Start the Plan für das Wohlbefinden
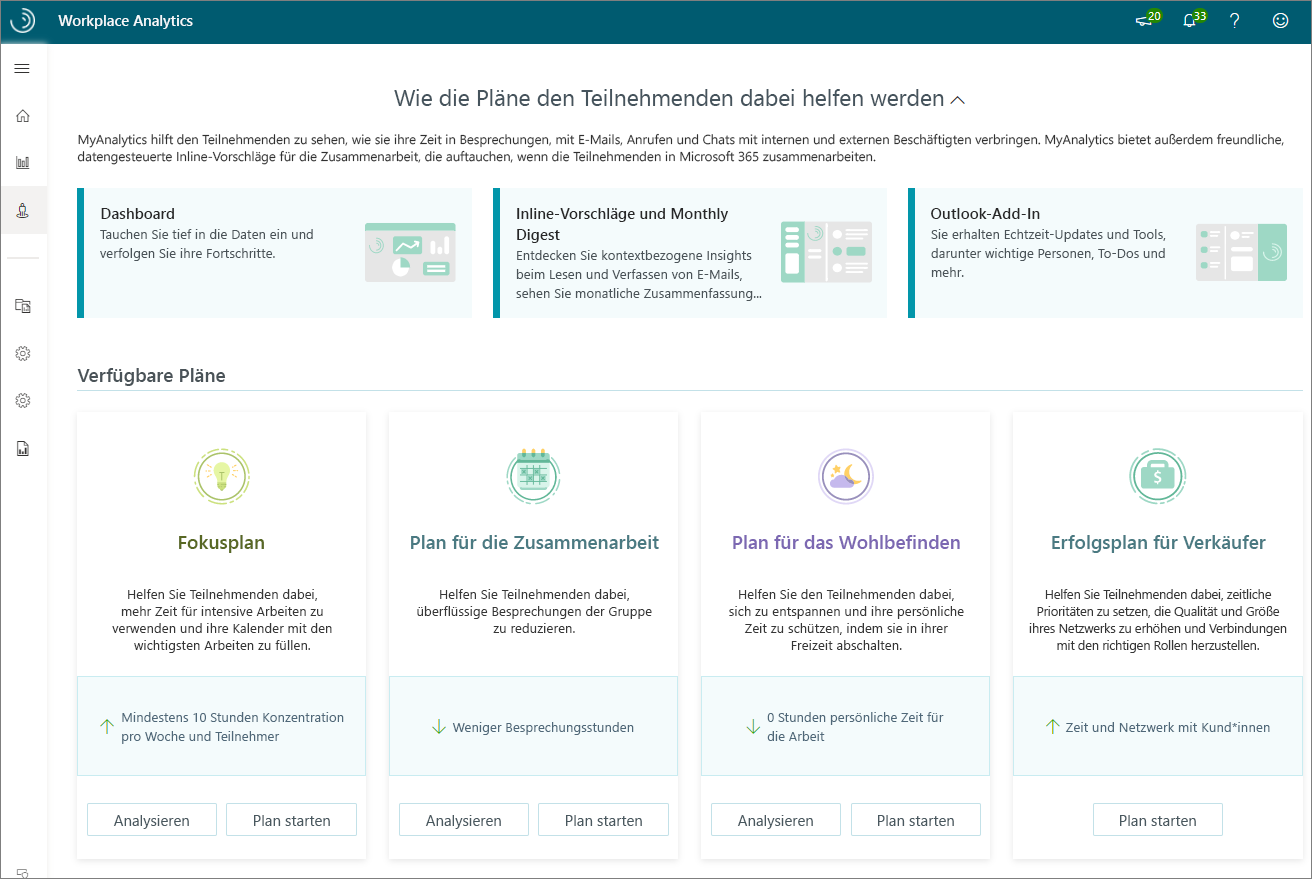Screen dimensions: 1312x879 pos(916,820)
